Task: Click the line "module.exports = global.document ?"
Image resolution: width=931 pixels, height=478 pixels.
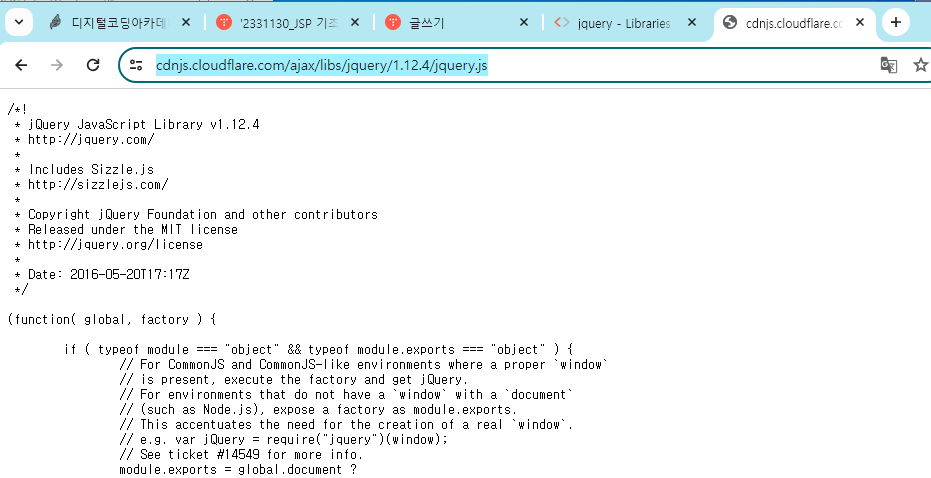Action: click(238, 470)
